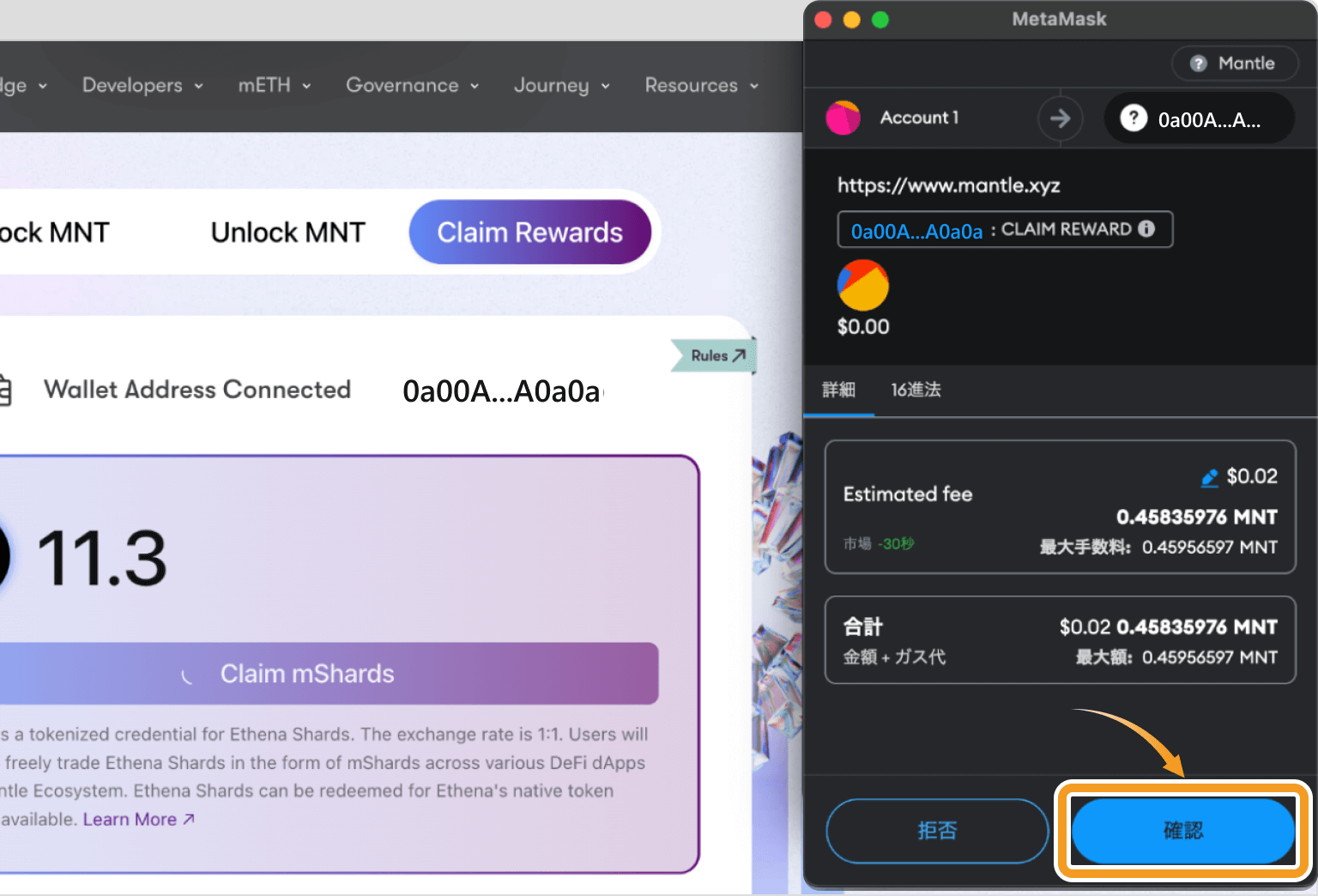Image resolution: width=1318 pixels, height=896 pixels.
Task: Click the Account 1 avatar icon
Action: point(843,118)
